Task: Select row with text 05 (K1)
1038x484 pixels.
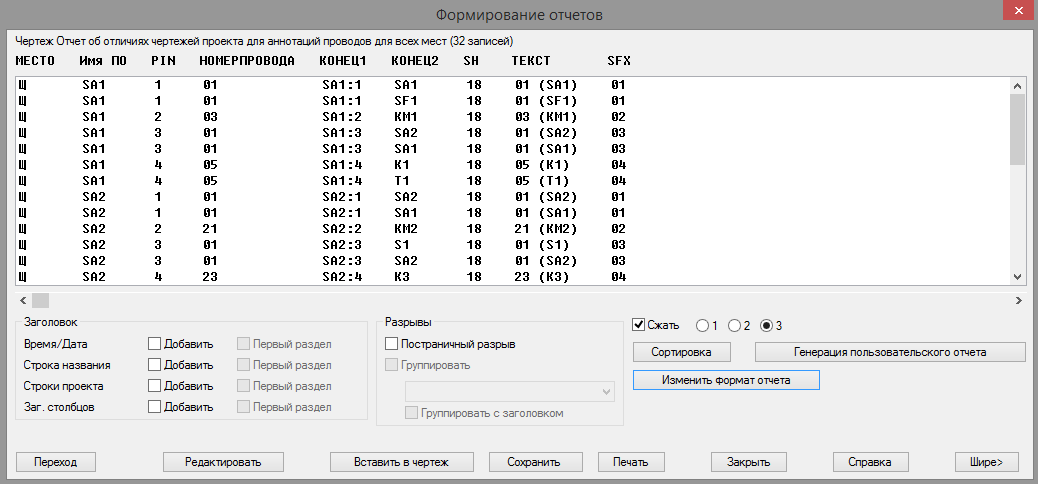Action: pos(513,164)
